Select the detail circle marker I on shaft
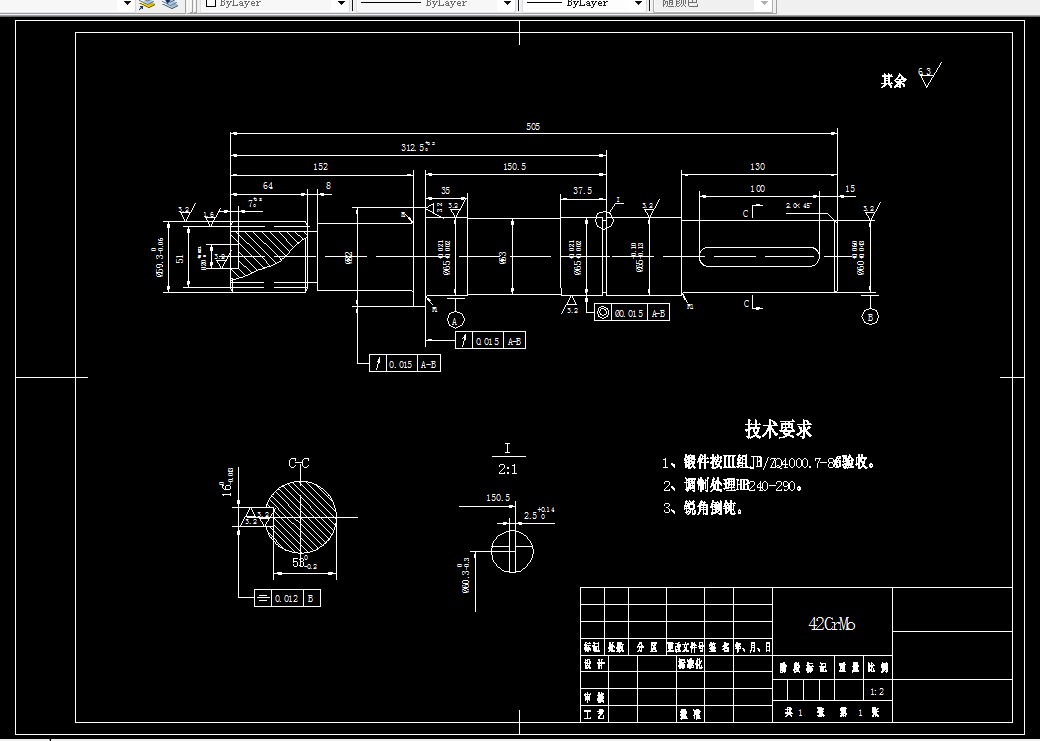The height and width of the screenshot is (741, 1040). [x=604, y=219]
